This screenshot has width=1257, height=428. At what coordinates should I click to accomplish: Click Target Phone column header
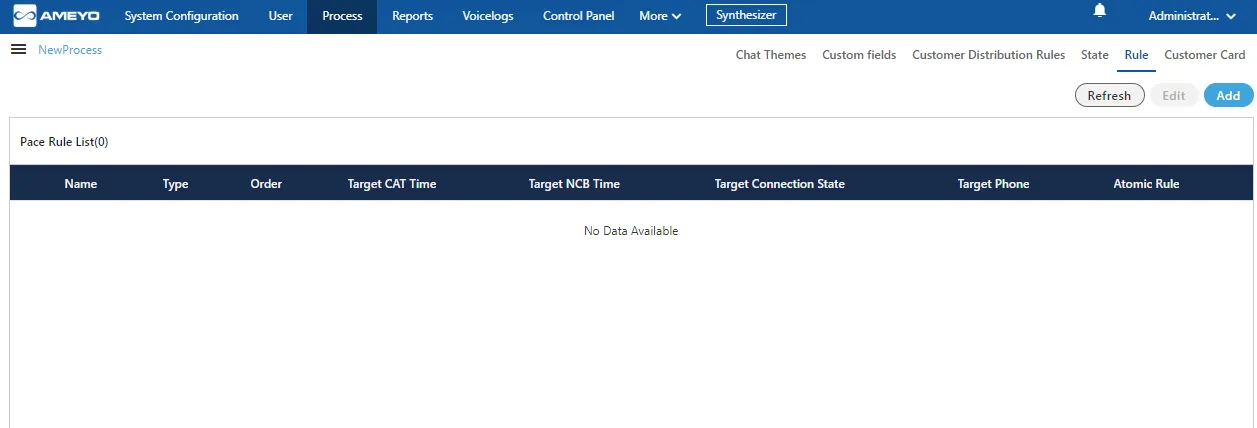tap(993, 184)
